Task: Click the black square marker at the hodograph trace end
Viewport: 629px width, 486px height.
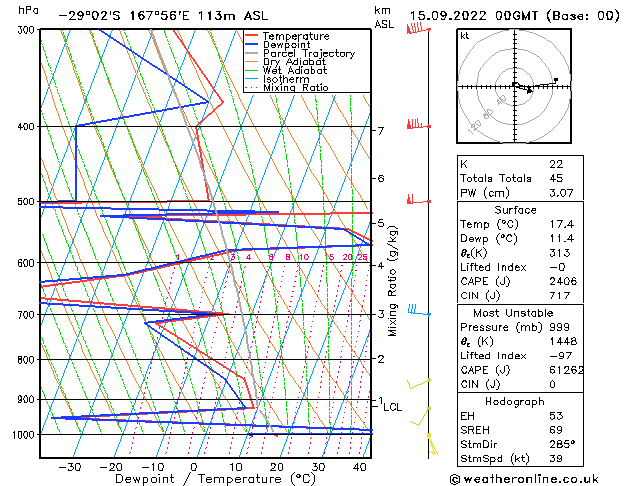Action: (556, 80)
